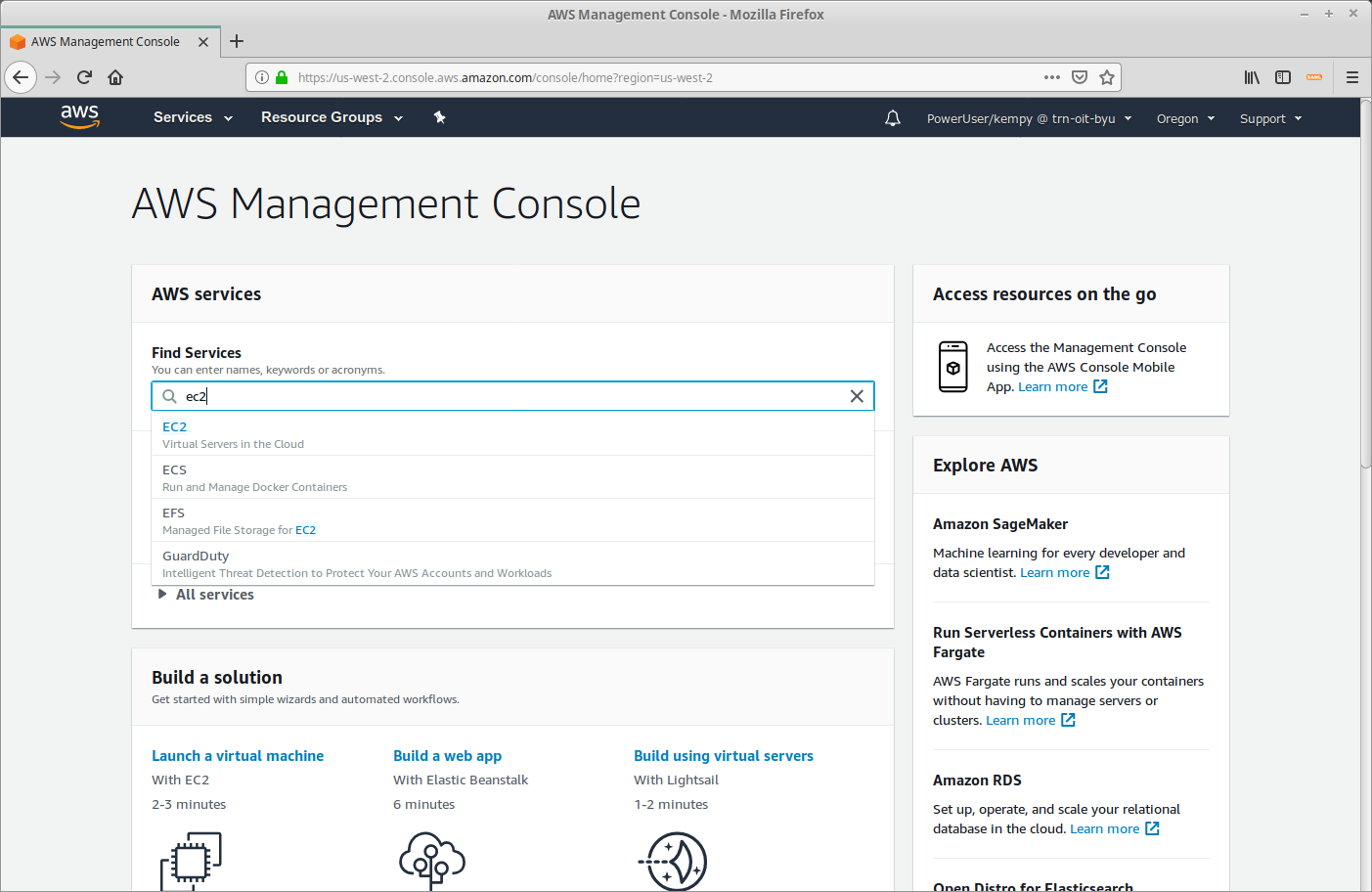Follow the Amazon RDS Learn more link
Image resolution: width=1372 pixels, height=892 pixels.
(x=1105, y=828)
